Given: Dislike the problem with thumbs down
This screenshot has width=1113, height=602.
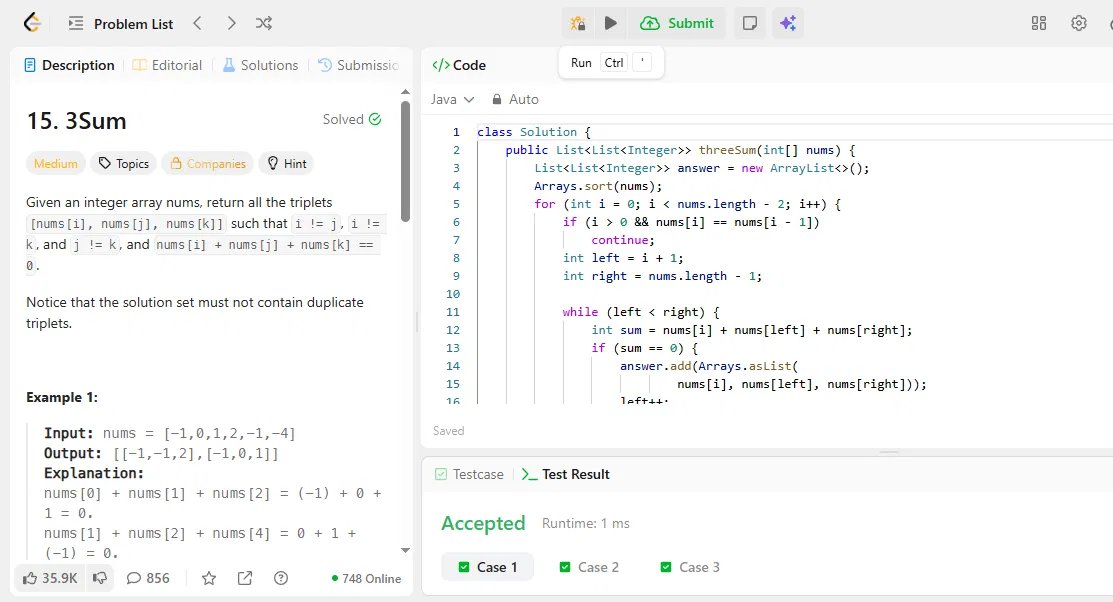Looking at the screenshot, I should click(100, 579).
